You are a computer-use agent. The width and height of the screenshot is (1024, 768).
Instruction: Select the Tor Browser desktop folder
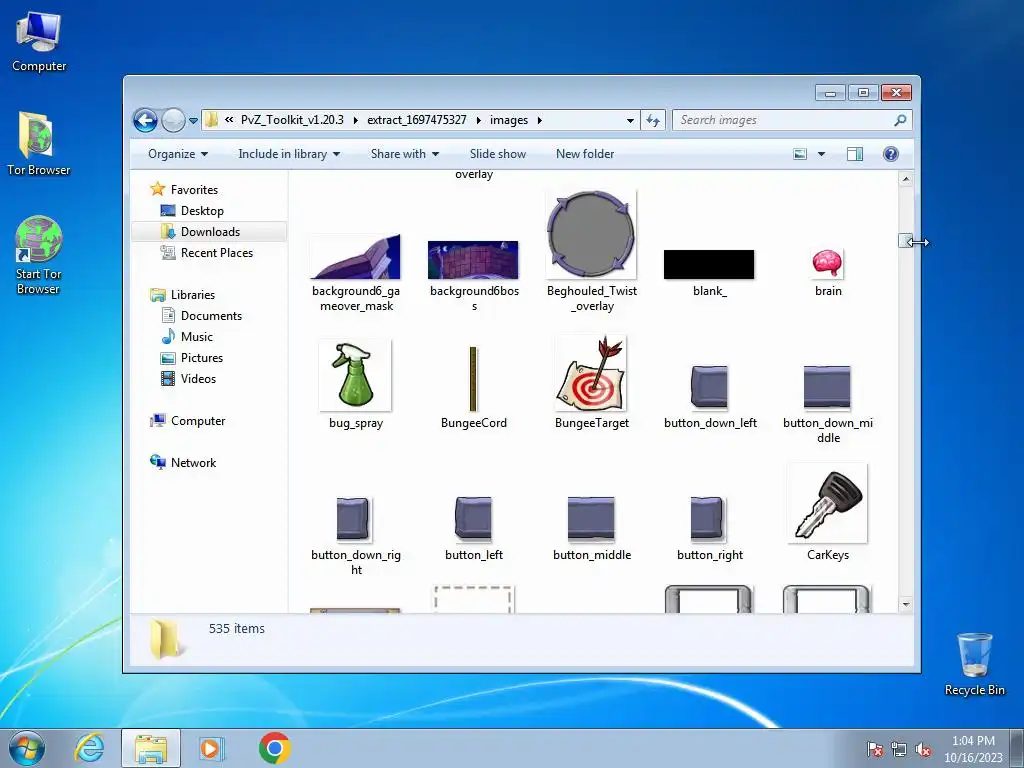point(39,144)
